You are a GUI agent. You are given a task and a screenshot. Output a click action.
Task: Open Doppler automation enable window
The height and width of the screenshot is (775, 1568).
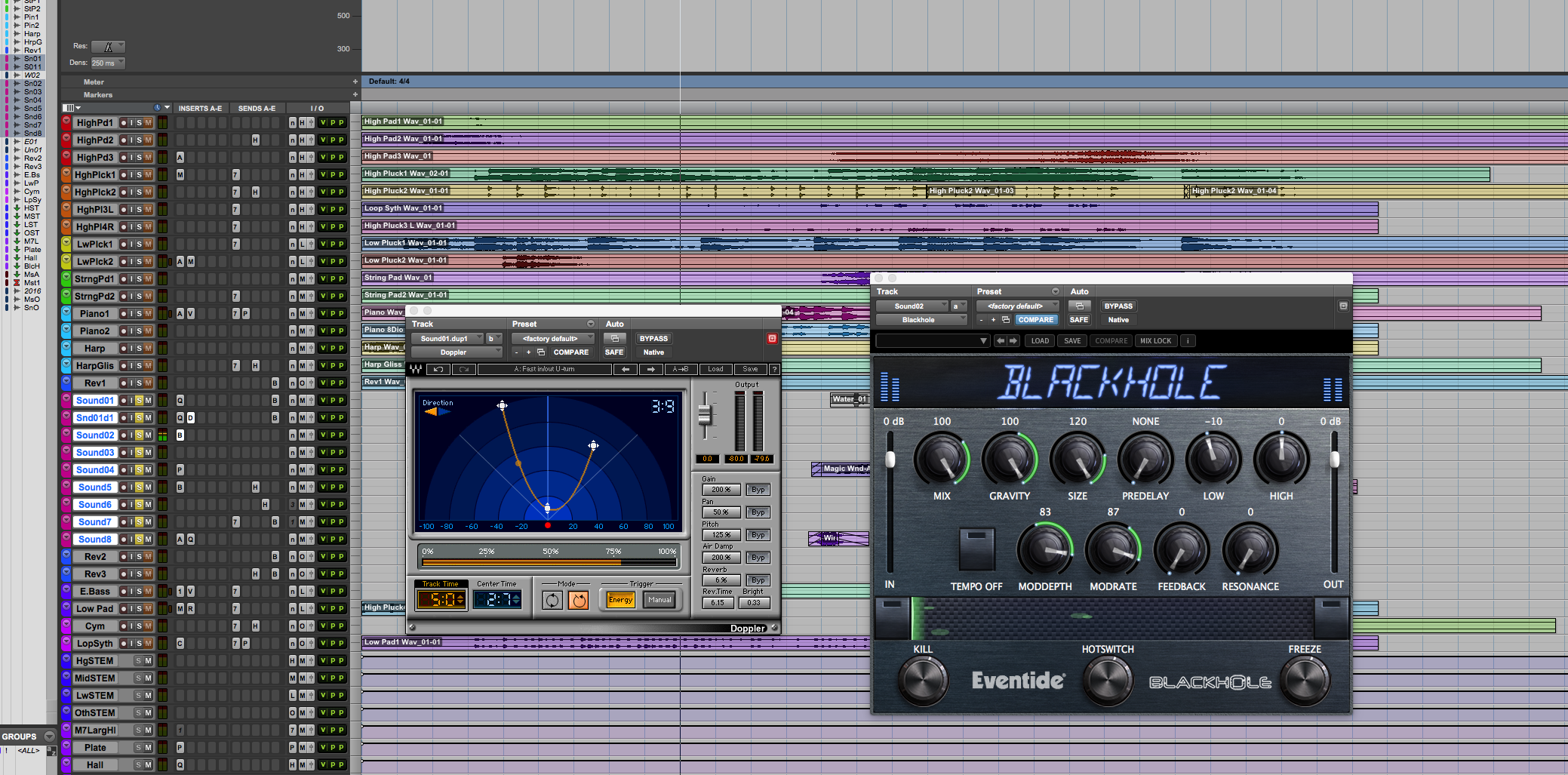pyautogui.click(x=615, y=339)
